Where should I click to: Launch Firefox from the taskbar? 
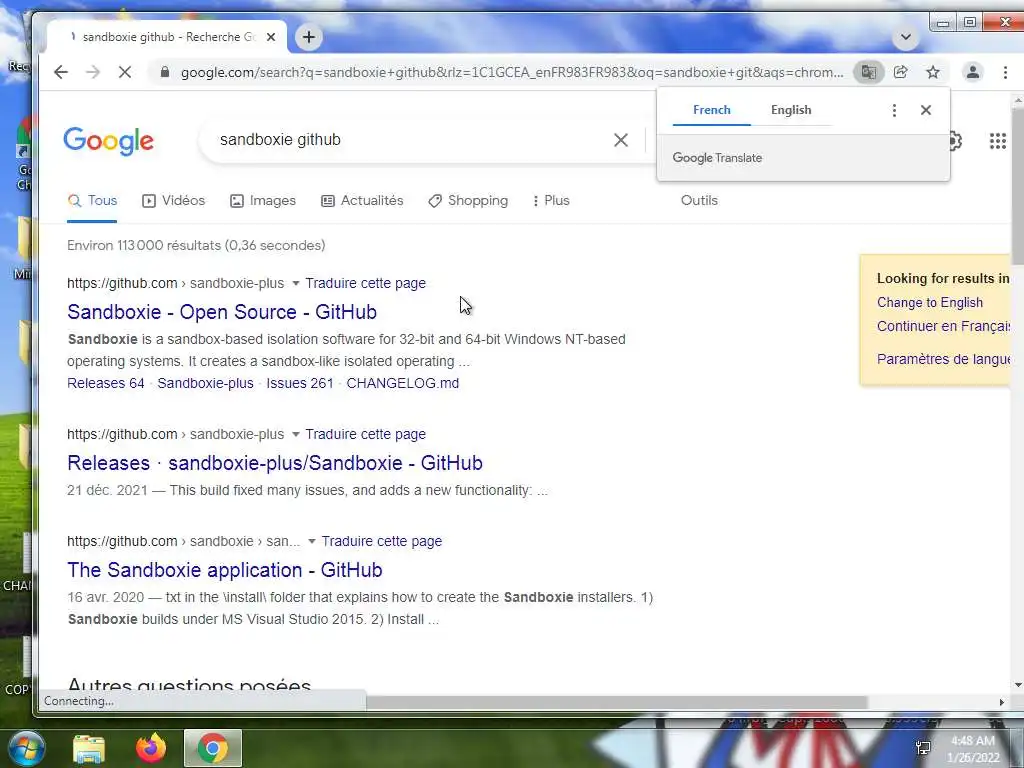(x=150, y=748)
